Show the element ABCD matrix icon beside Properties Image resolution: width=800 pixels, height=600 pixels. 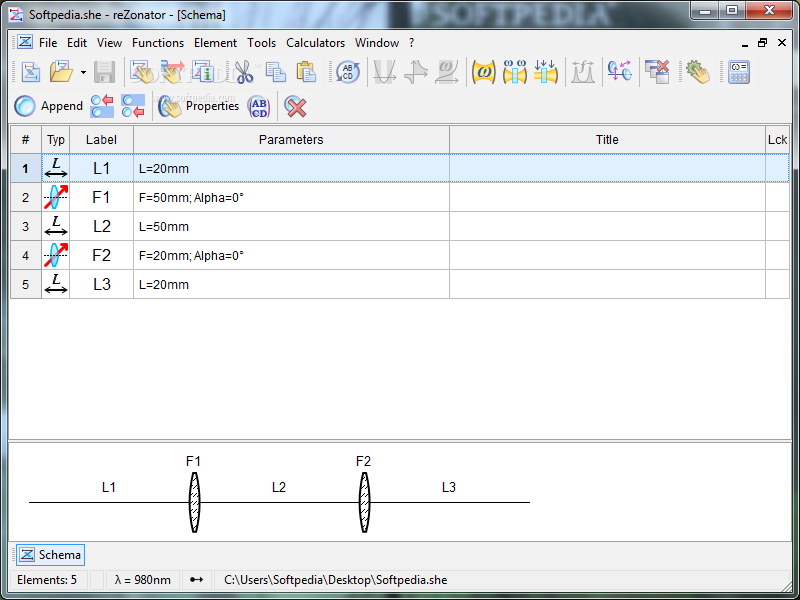(259, 107)
